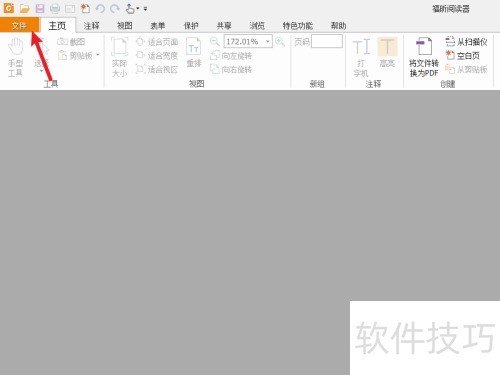Click the open folder icon in the quick access toolbar
Screen dimensions: 500x375
[x=25, y=9]
